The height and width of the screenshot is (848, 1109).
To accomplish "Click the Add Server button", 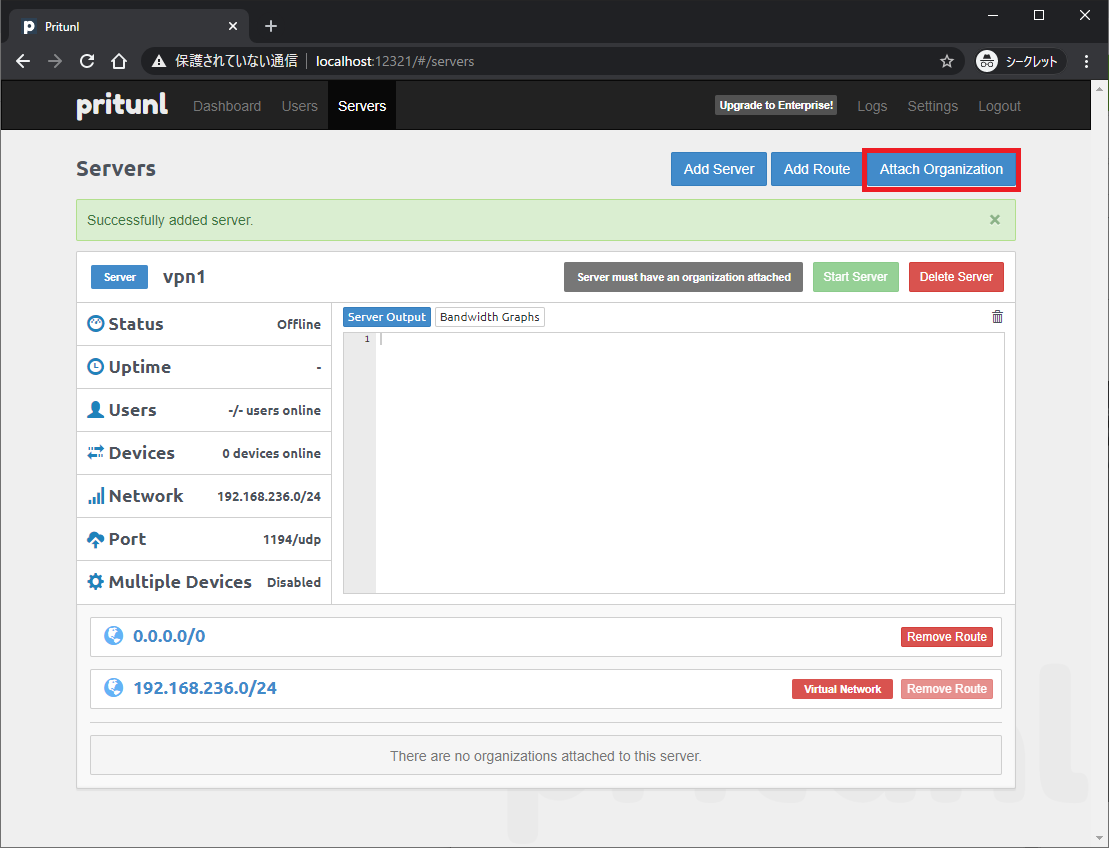I will click(719, 169).
